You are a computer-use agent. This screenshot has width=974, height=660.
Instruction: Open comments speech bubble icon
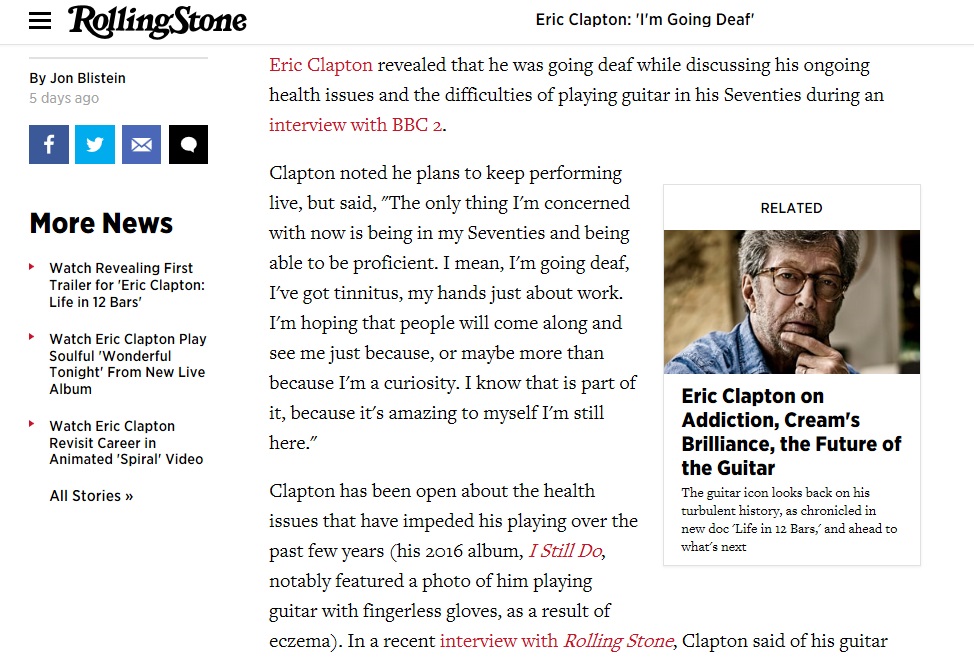188,144
